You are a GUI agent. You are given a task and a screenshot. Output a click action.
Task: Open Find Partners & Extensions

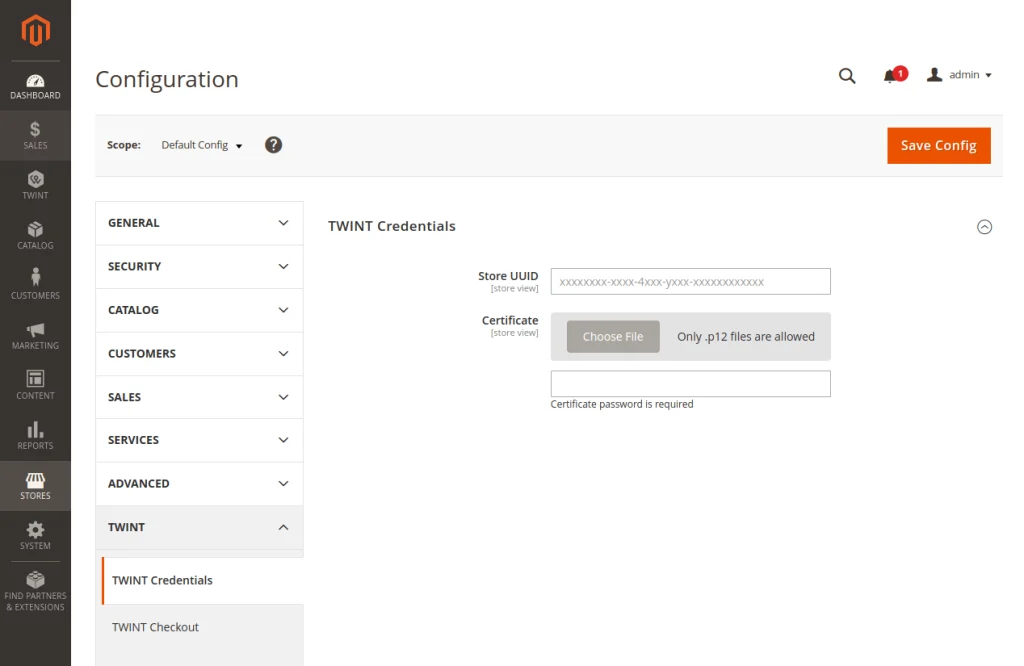[x=35, y=592]
